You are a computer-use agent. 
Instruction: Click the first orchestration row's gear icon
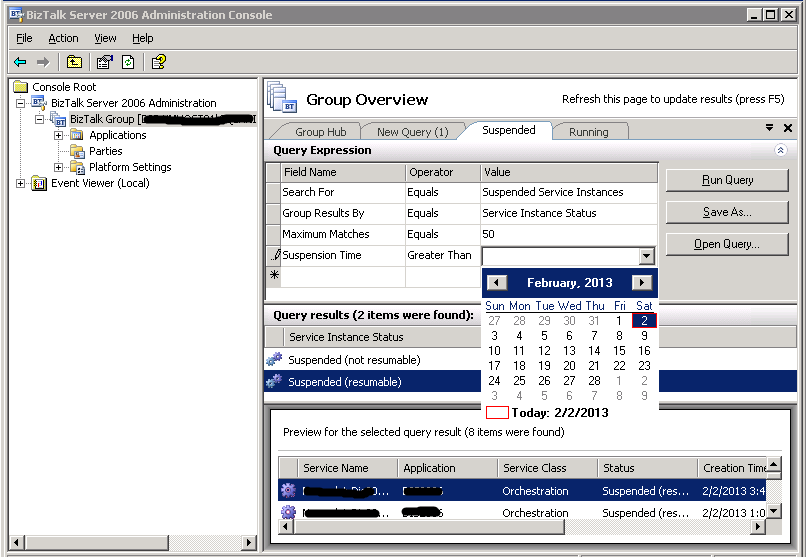point(288,490)
